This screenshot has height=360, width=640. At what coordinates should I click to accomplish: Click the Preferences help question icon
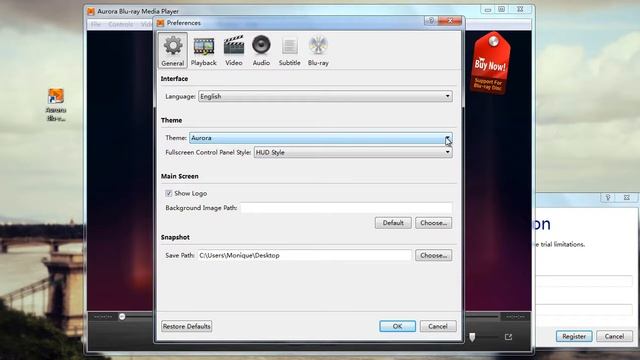431,20
